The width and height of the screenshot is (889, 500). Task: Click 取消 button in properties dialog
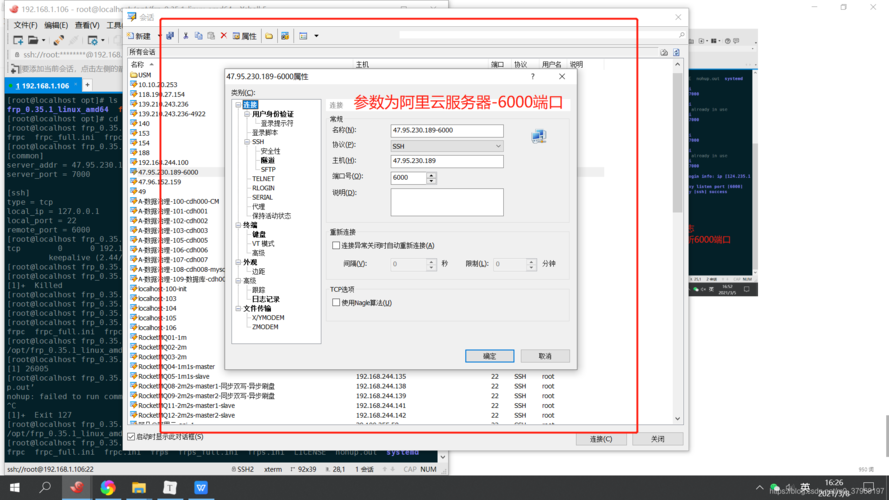coord(545,356)
